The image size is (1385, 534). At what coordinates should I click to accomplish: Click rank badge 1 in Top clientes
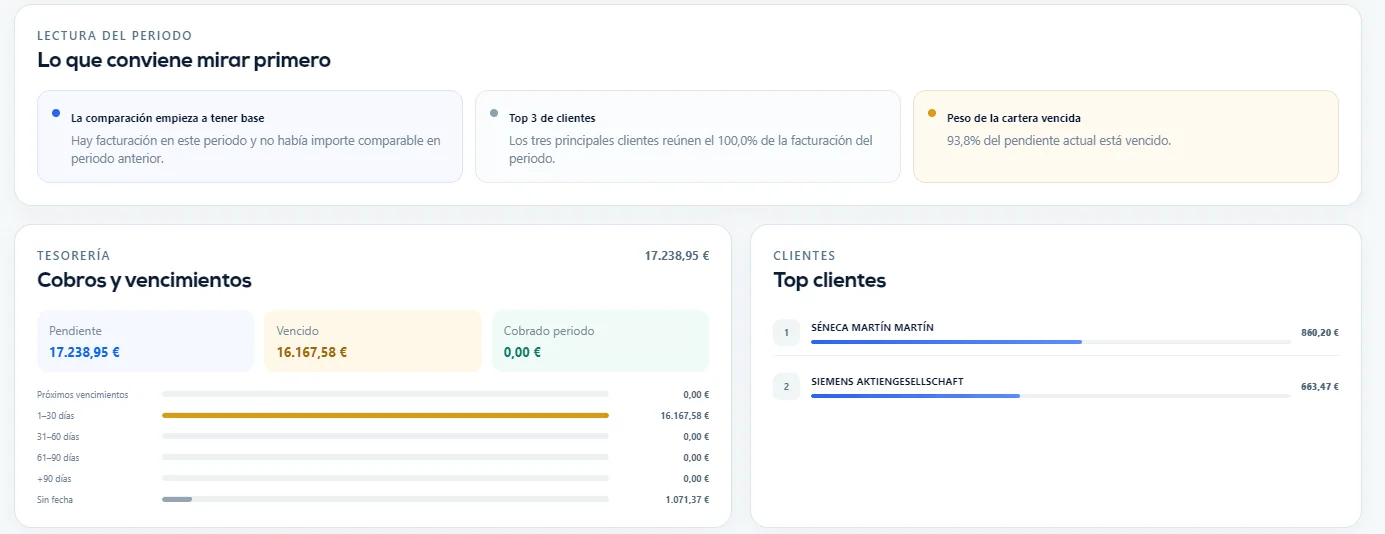tap(786, 333)
